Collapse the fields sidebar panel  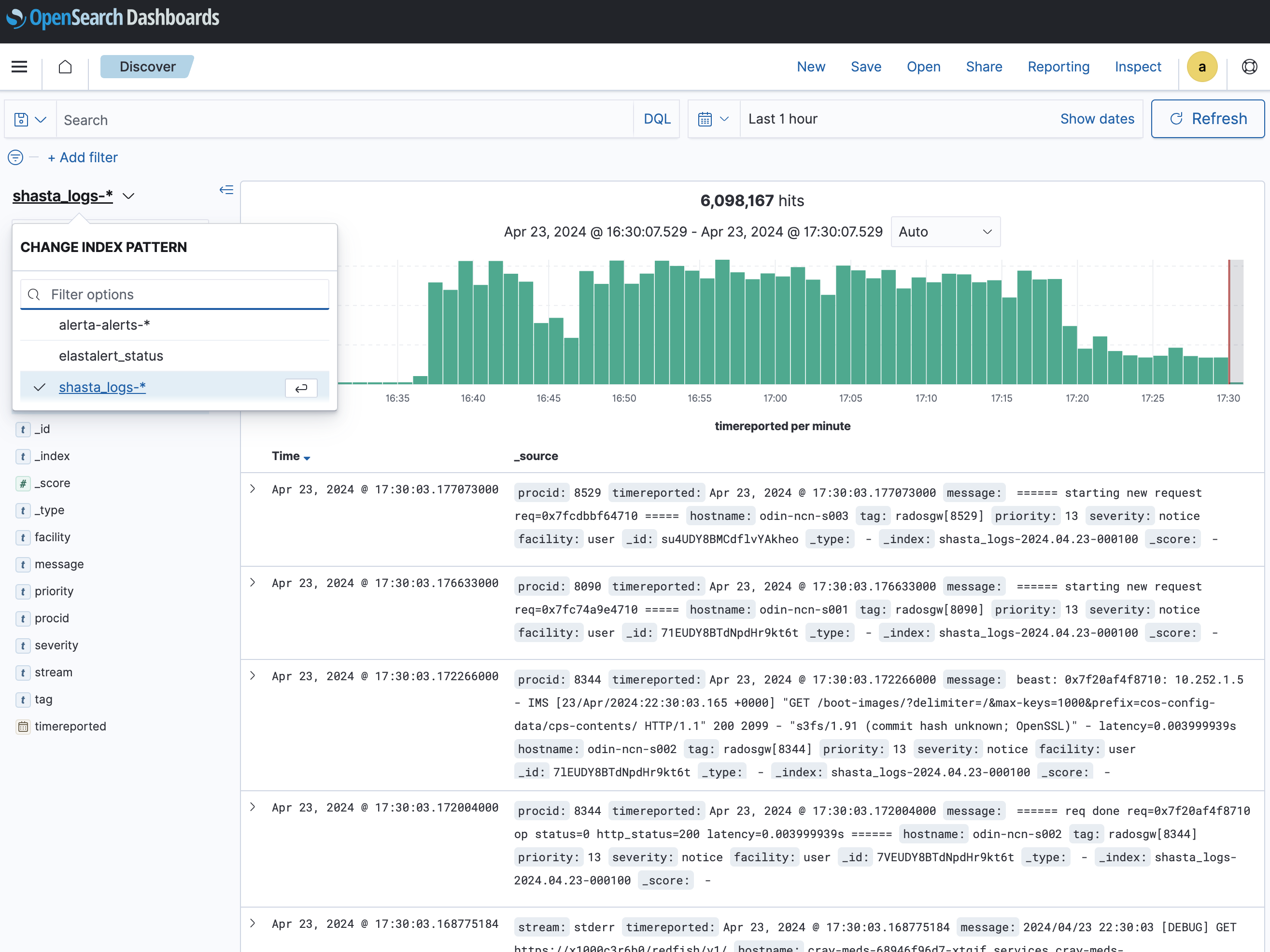point(226,190)
